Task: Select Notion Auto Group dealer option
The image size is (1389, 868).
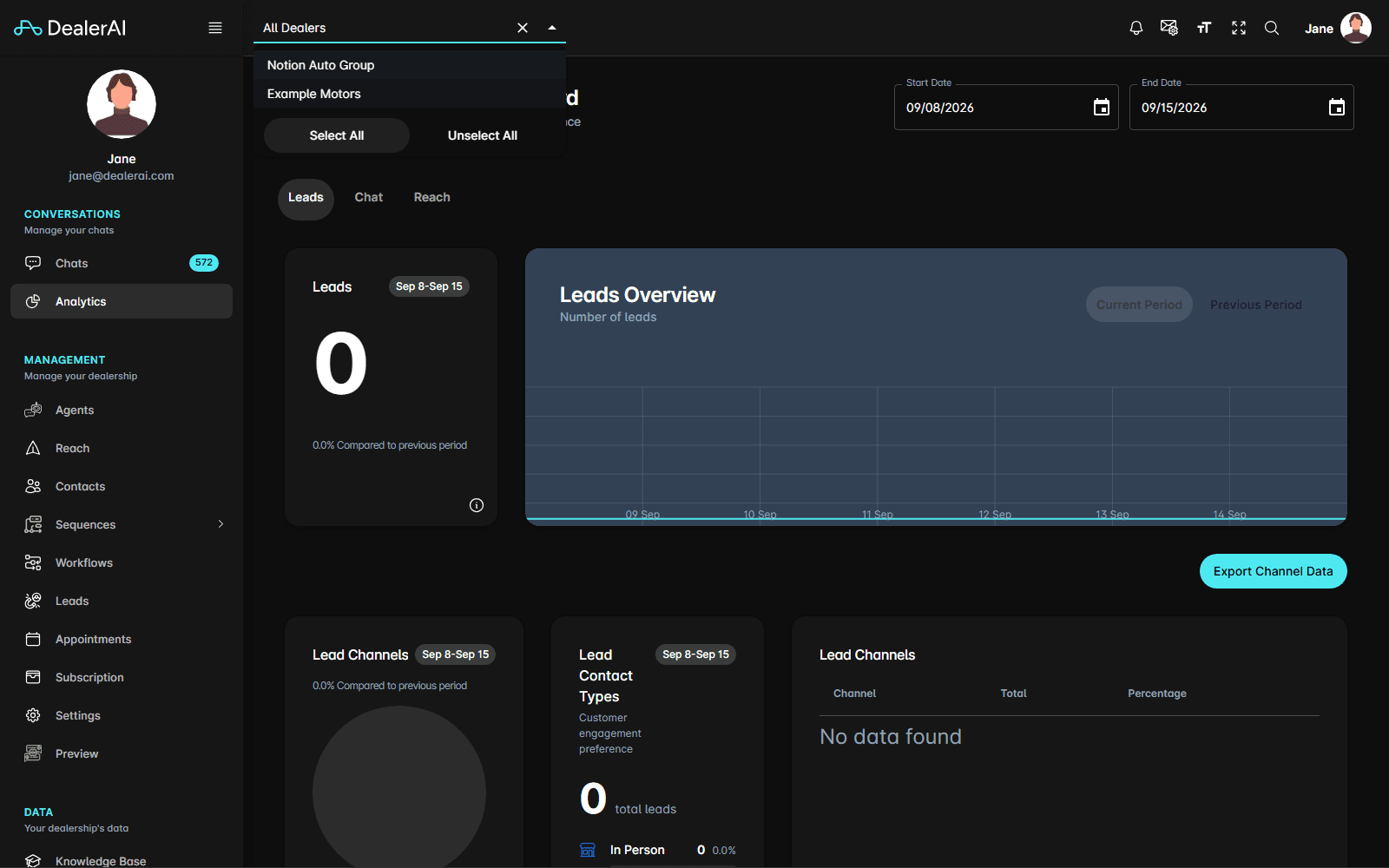Action: coord(410,65)
